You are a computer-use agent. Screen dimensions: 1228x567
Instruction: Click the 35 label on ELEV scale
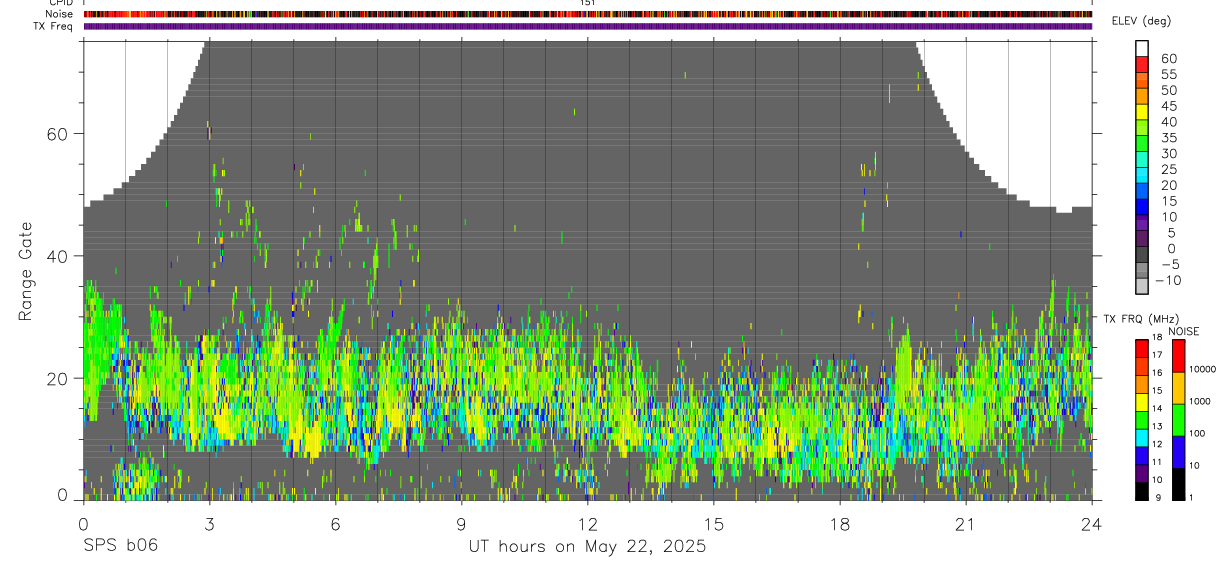click(x=1168, y=138)
